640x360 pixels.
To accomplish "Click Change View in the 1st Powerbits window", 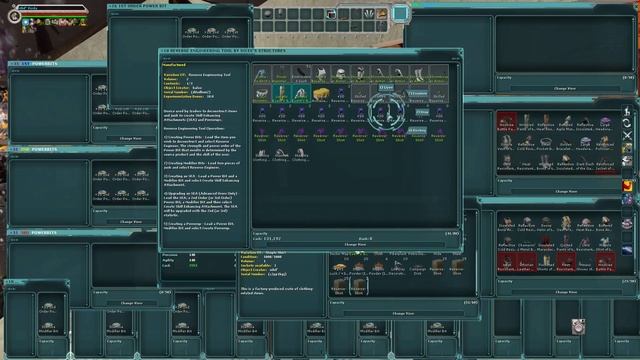I will [x=131, y=139].
